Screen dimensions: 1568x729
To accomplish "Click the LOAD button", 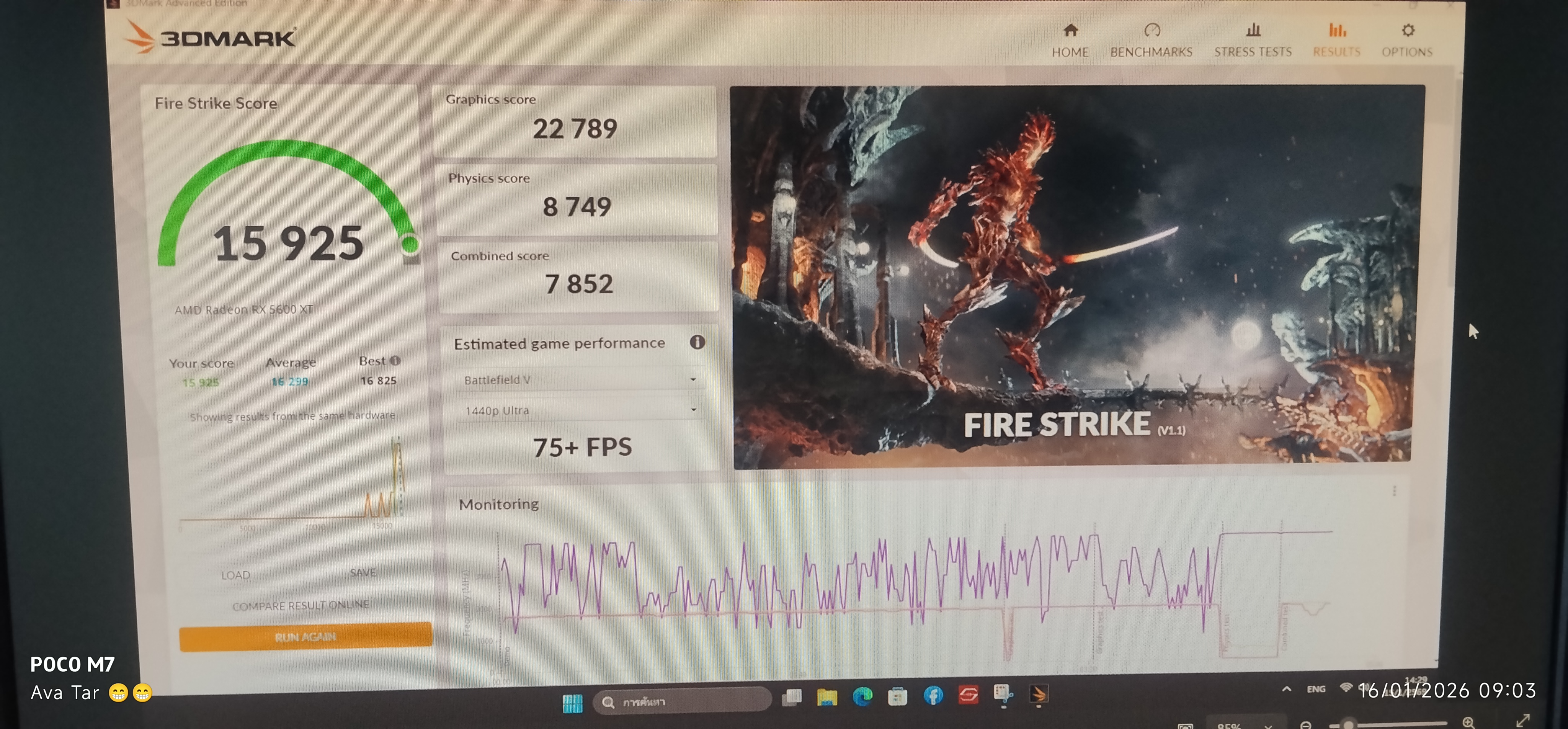I will pyautogui.click(x=235, y=575).
